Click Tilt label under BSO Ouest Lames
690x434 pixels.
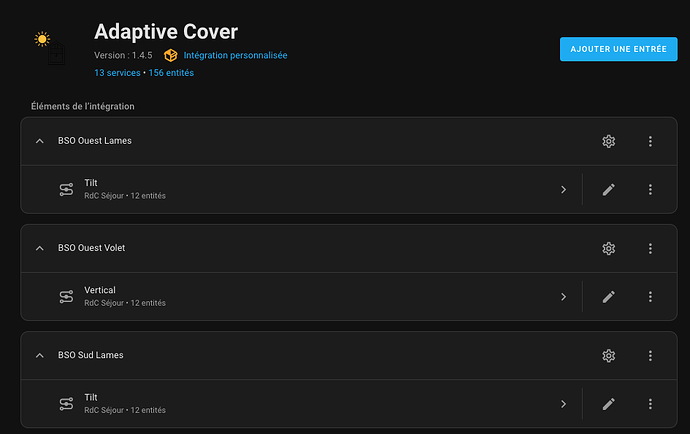(91, 183)
